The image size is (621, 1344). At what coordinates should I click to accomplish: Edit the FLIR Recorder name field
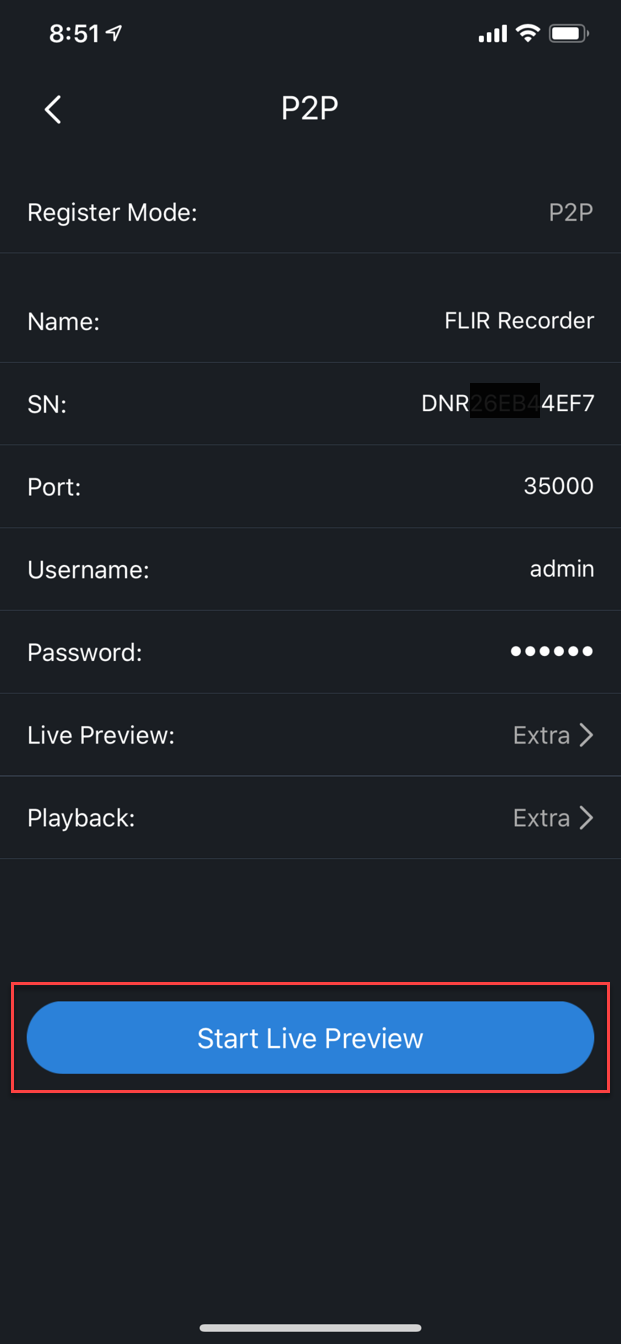pos(518,321)
